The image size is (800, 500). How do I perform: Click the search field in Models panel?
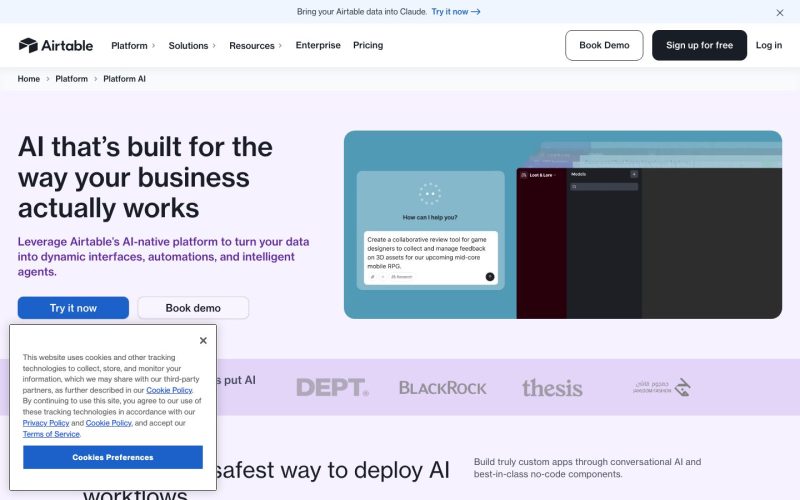coord(604,187)
